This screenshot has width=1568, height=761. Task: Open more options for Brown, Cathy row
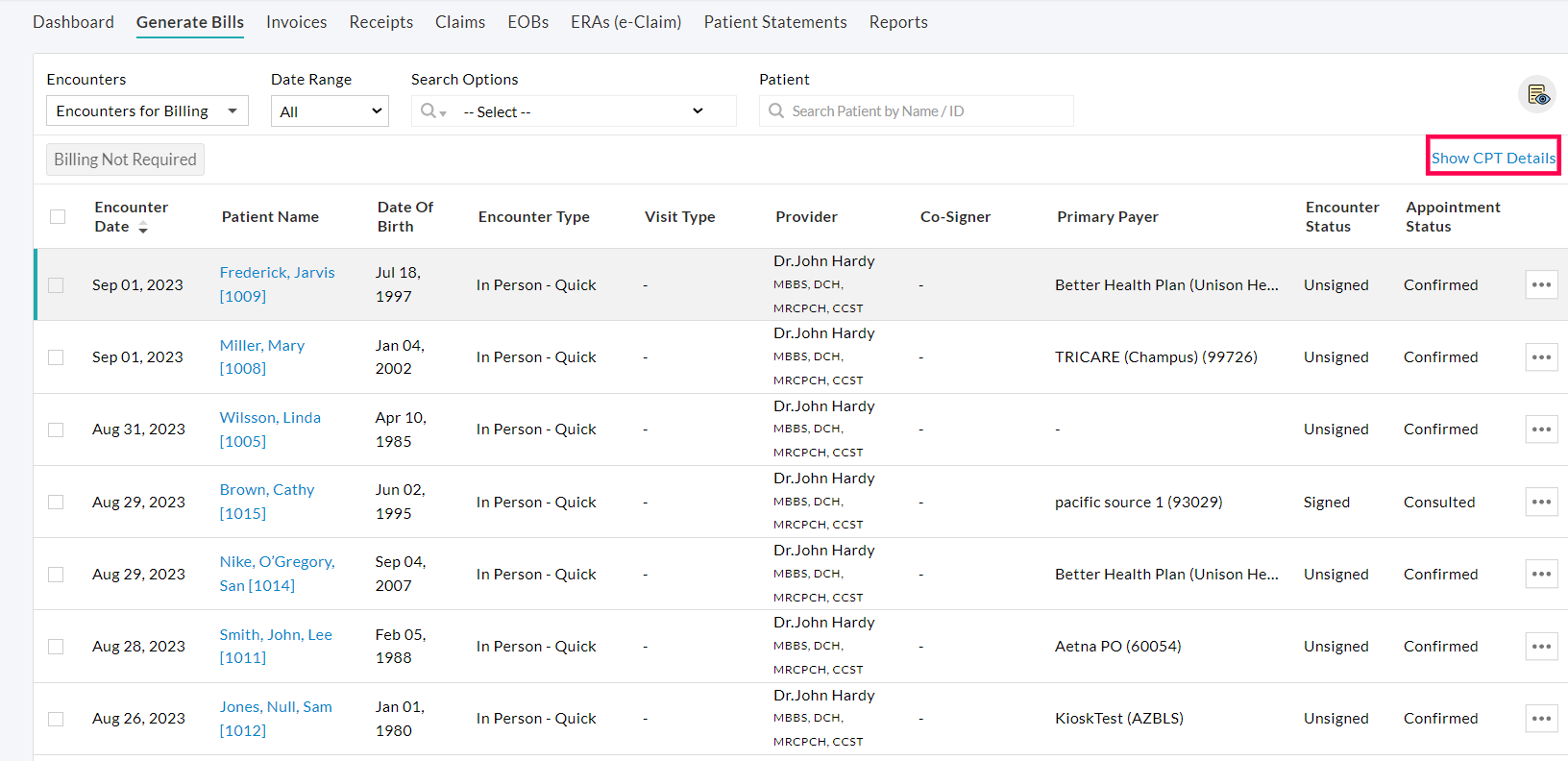coord(1541,503)
